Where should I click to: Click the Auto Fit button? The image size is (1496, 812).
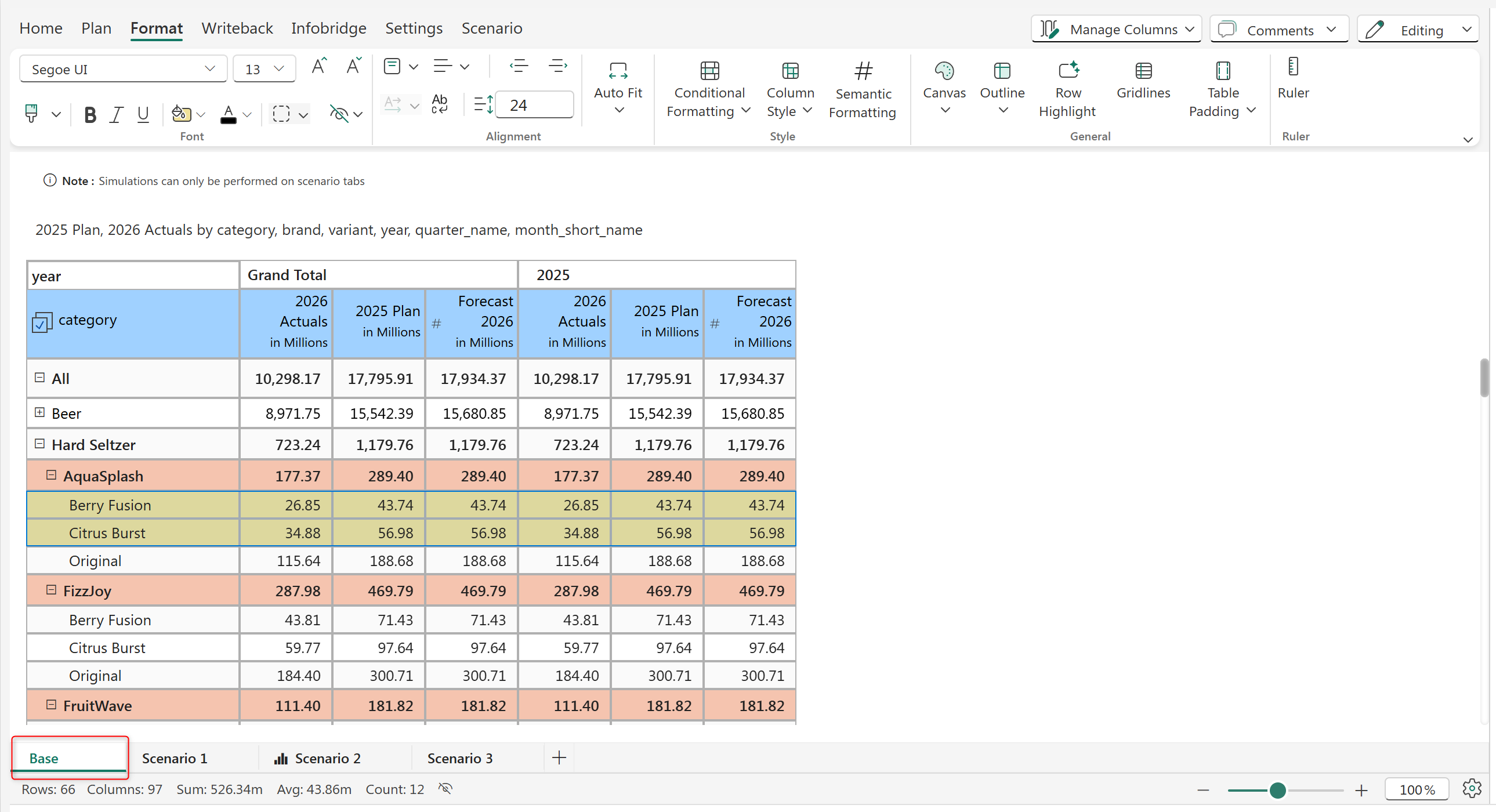pyautogui.click(x=617, y=87)
